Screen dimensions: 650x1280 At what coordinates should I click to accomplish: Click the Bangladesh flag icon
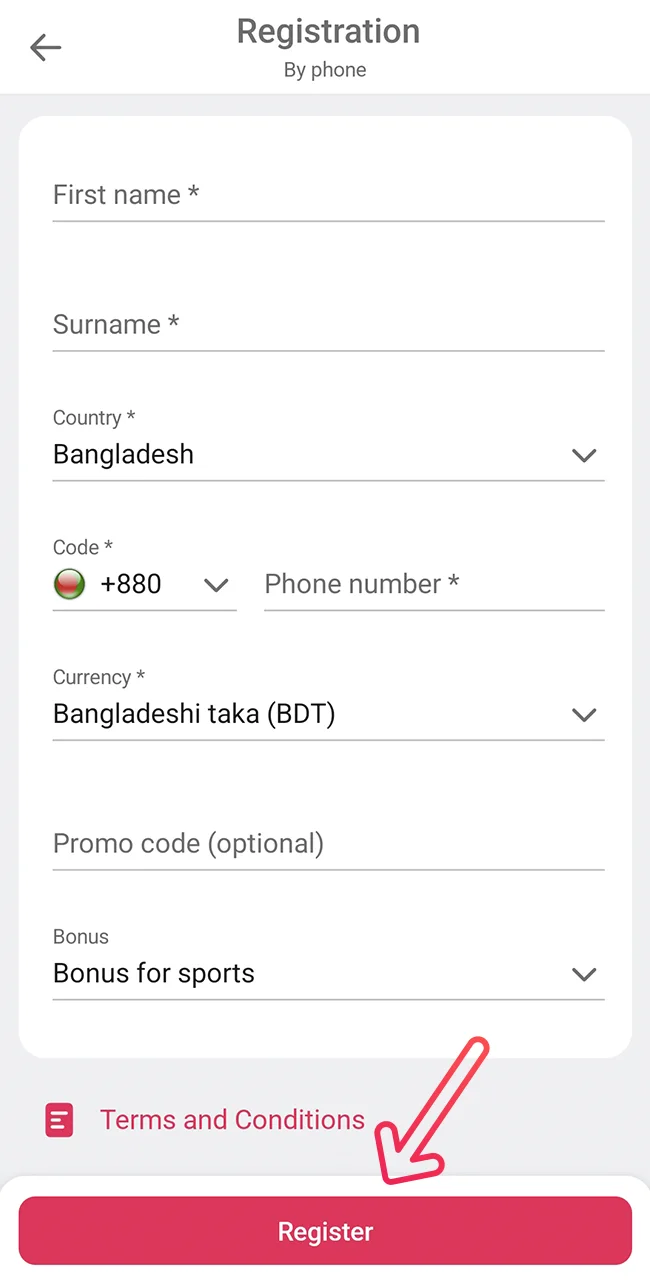click(x=69, y=584)
